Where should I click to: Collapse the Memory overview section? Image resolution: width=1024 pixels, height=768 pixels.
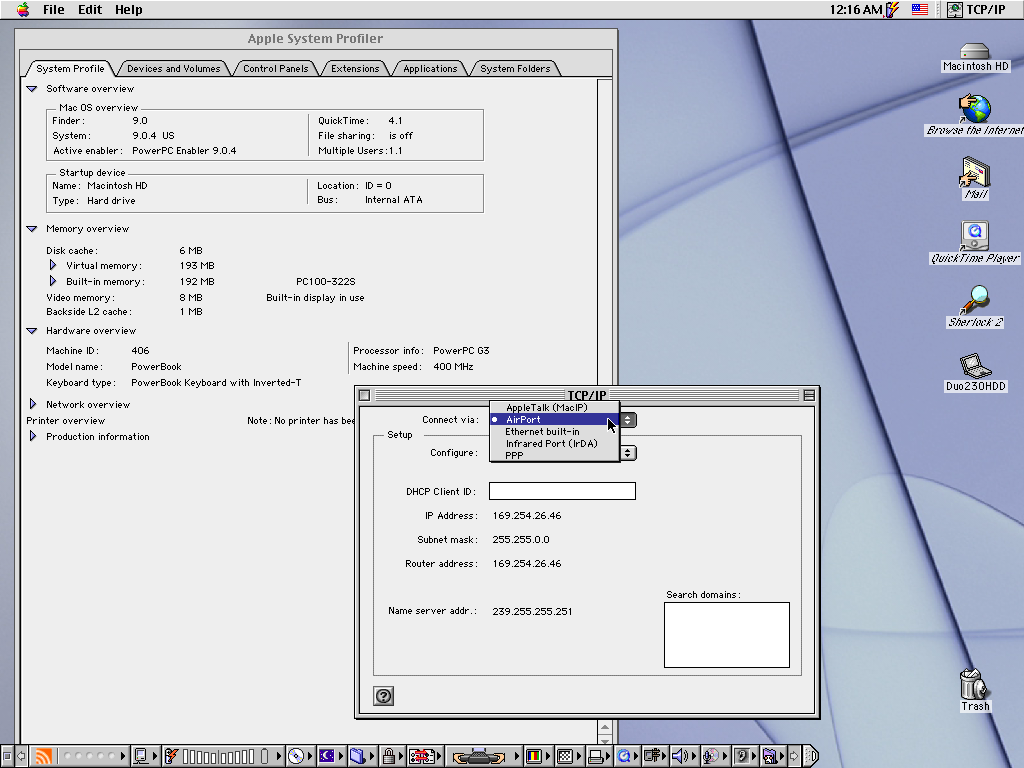[31, 229]
